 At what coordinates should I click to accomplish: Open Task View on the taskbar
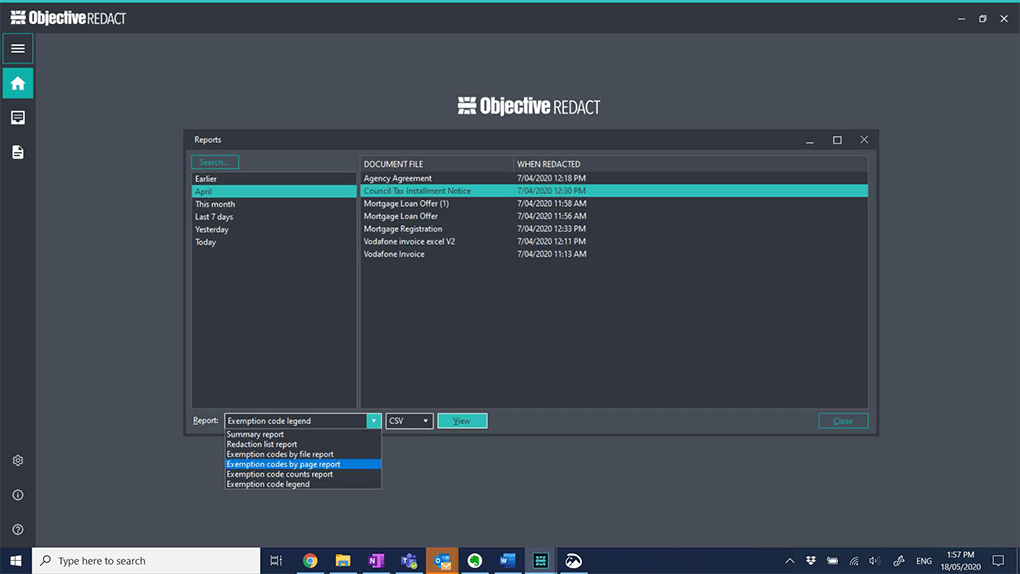point(276,560)
